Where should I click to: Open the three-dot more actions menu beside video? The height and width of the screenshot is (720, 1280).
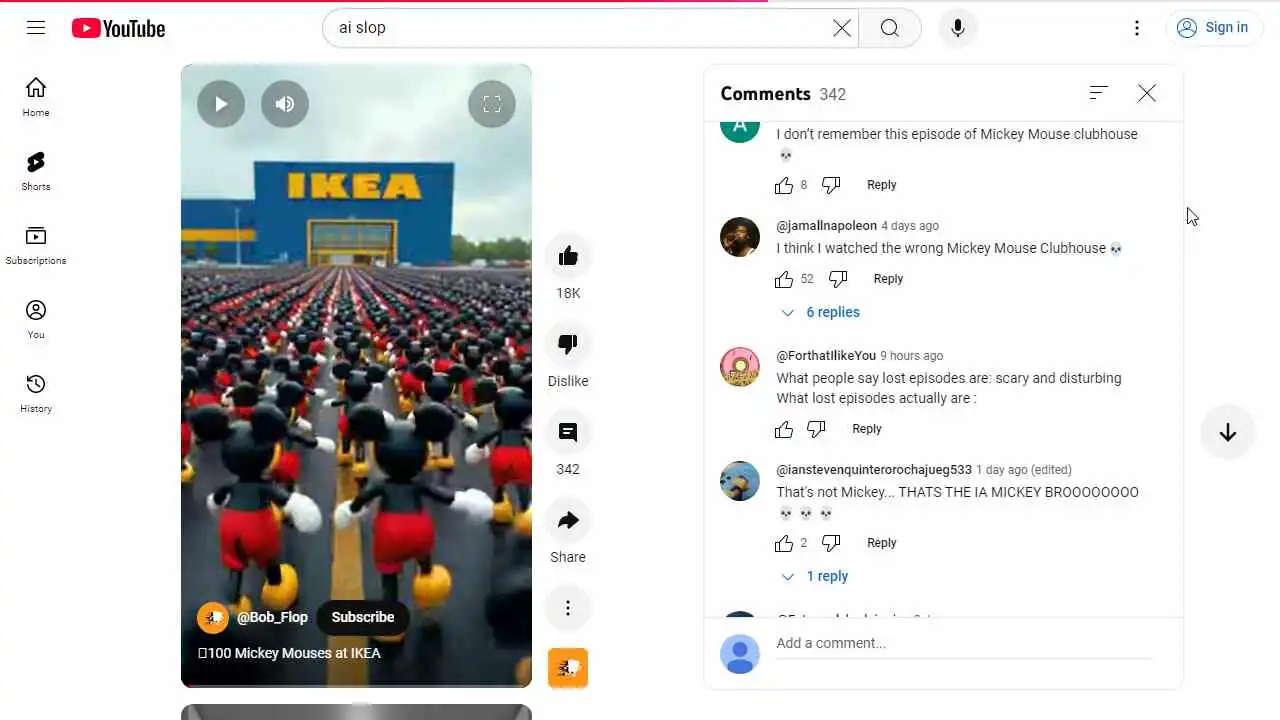(568, 608)
